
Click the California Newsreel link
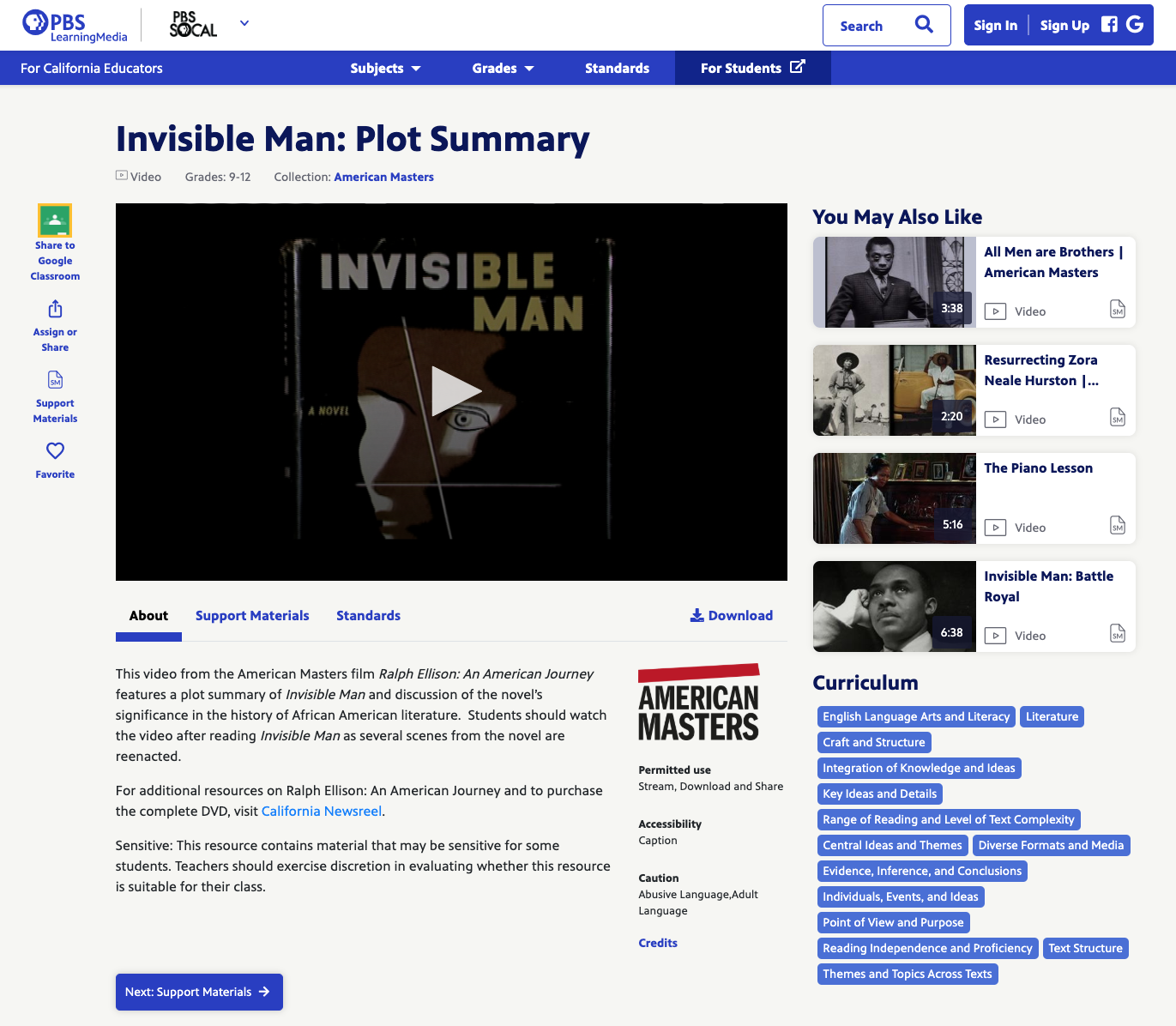[x=322, y=811]
